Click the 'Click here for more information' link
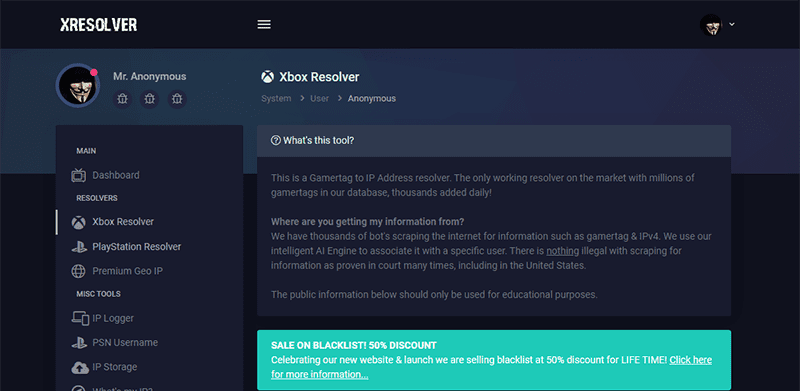This screenshot has height=391, width=800. [691, 360]
